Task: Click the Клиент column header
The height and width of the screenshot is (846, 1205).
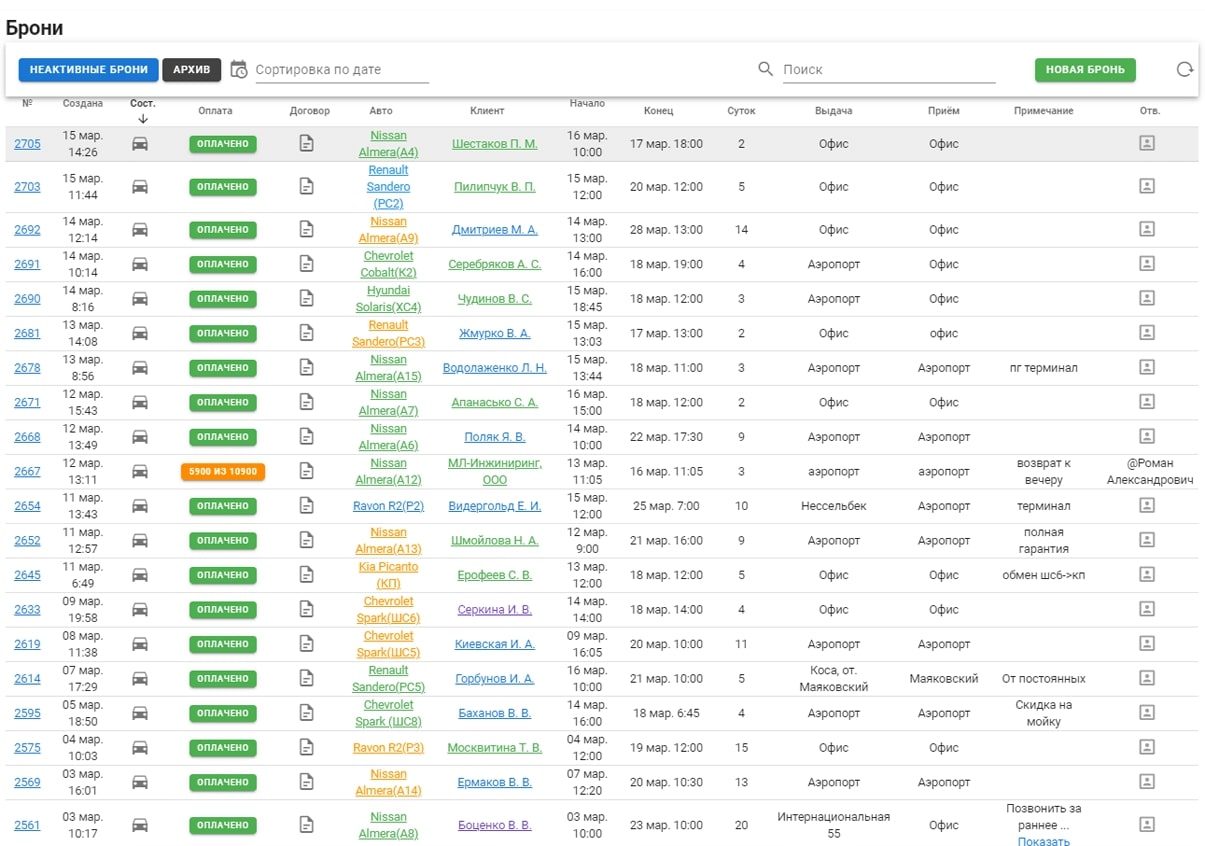Action: click(487, 111)
